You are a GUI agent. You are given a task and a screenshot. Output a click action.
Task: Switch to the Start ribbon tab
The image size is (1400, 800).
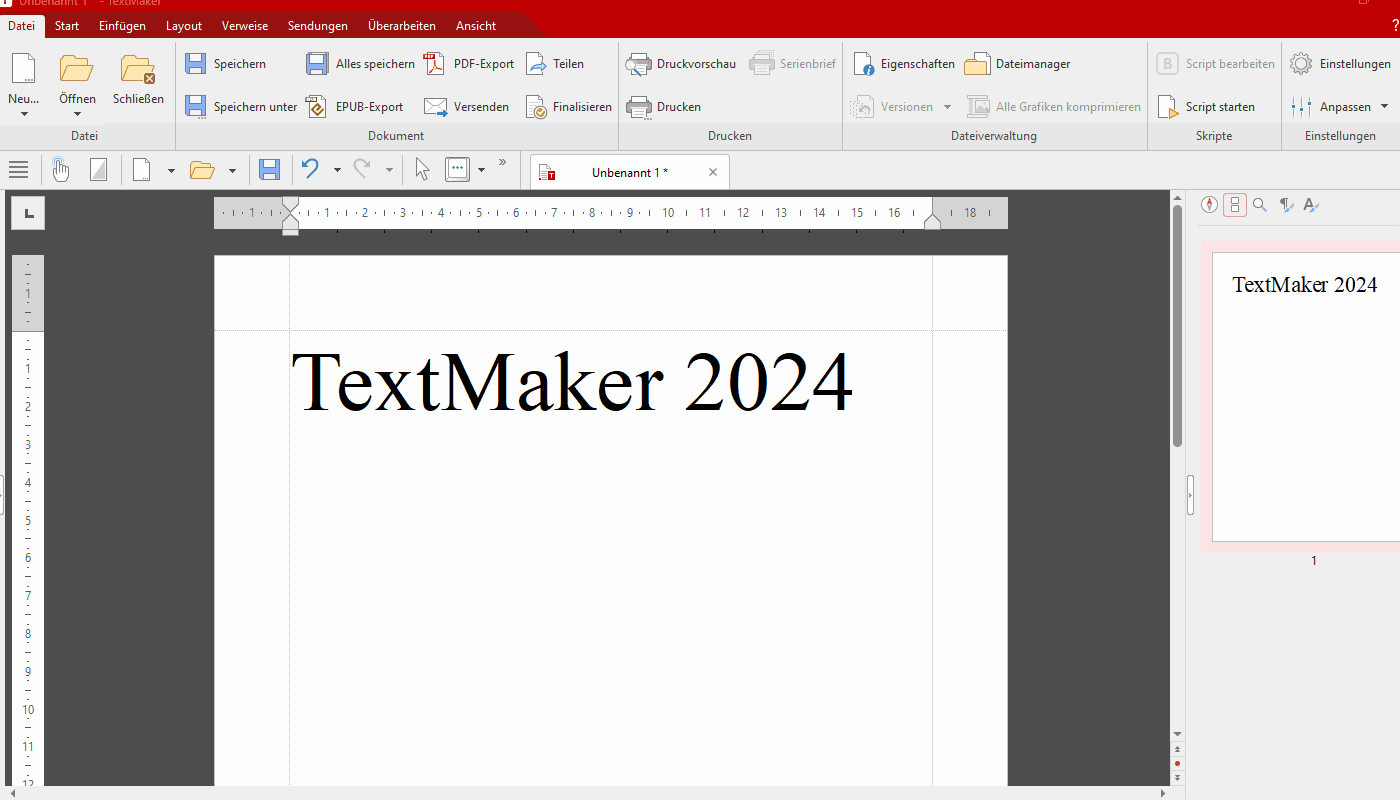(x=67, y=26)
